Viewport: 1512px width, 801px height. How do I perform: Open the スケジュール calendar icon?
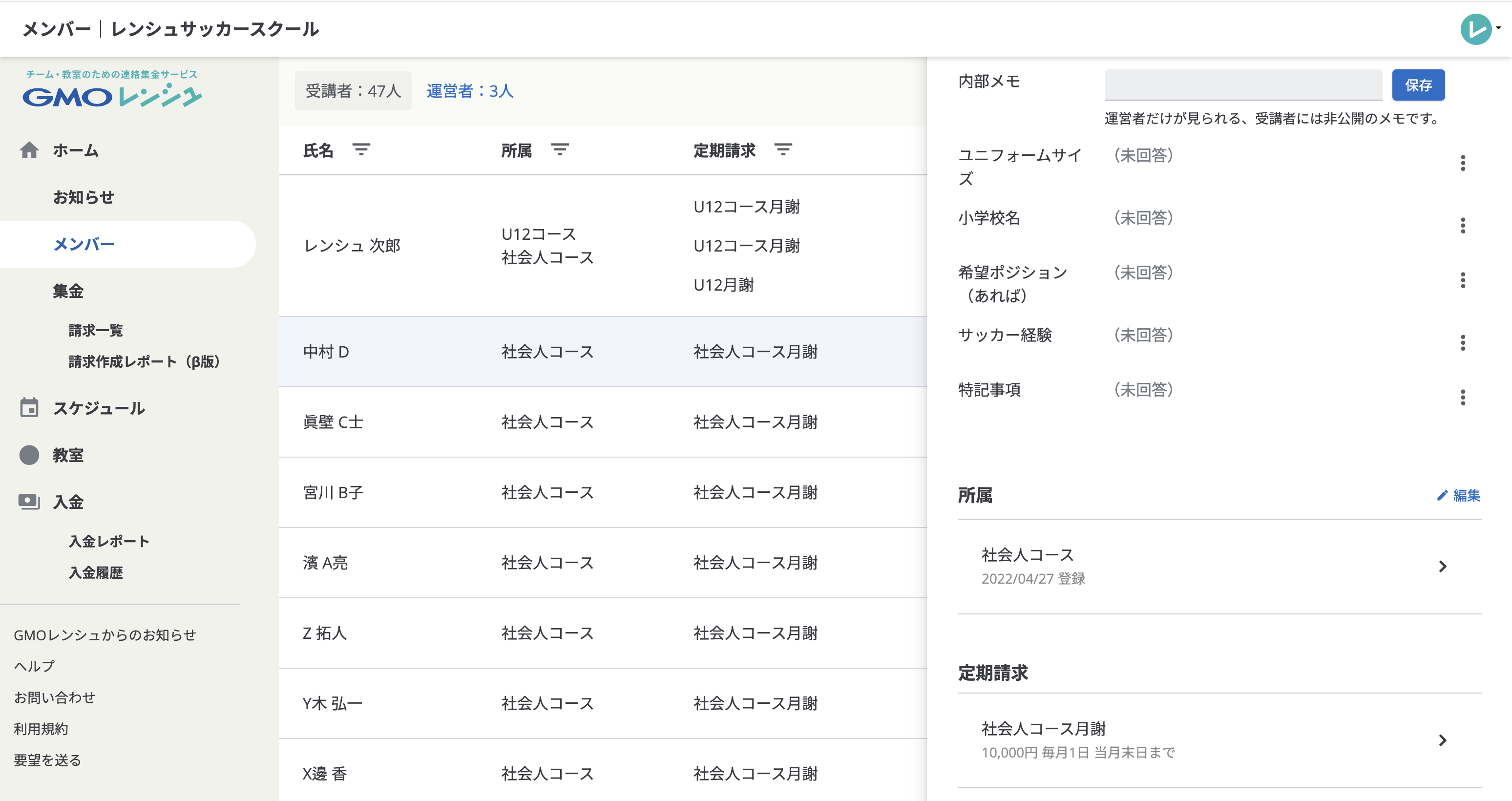(29, 408)
